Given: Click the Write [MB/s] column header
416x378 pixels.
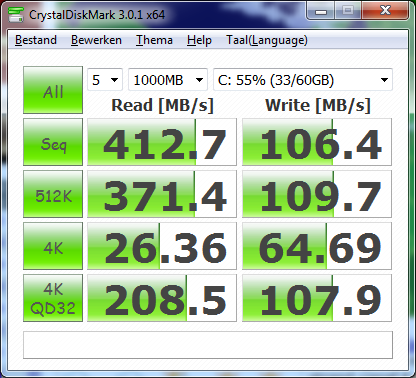Looking at the screenshot, I should click(318, 106).
